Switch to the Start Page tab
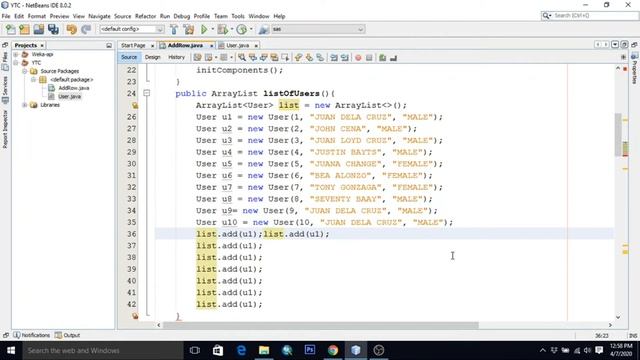640x360 pixels. tap(133, 45)
